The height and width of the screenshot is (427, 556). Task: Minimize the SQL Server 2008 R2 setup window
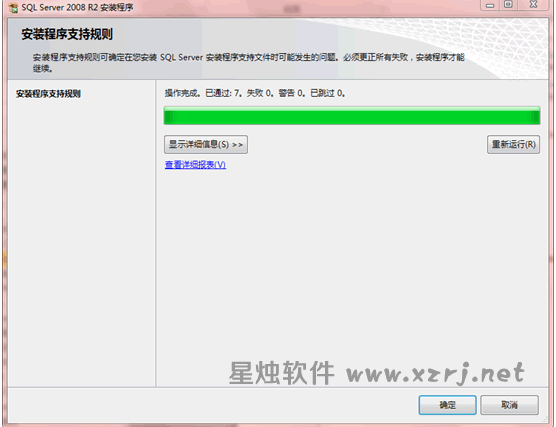(x=490, y=5)
